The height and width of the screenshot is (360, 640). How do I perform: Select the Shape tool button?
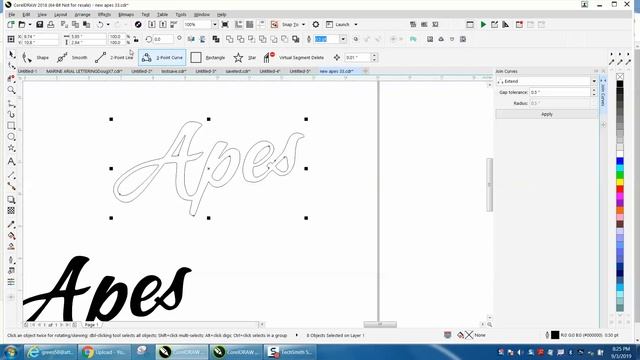[36, 58]
